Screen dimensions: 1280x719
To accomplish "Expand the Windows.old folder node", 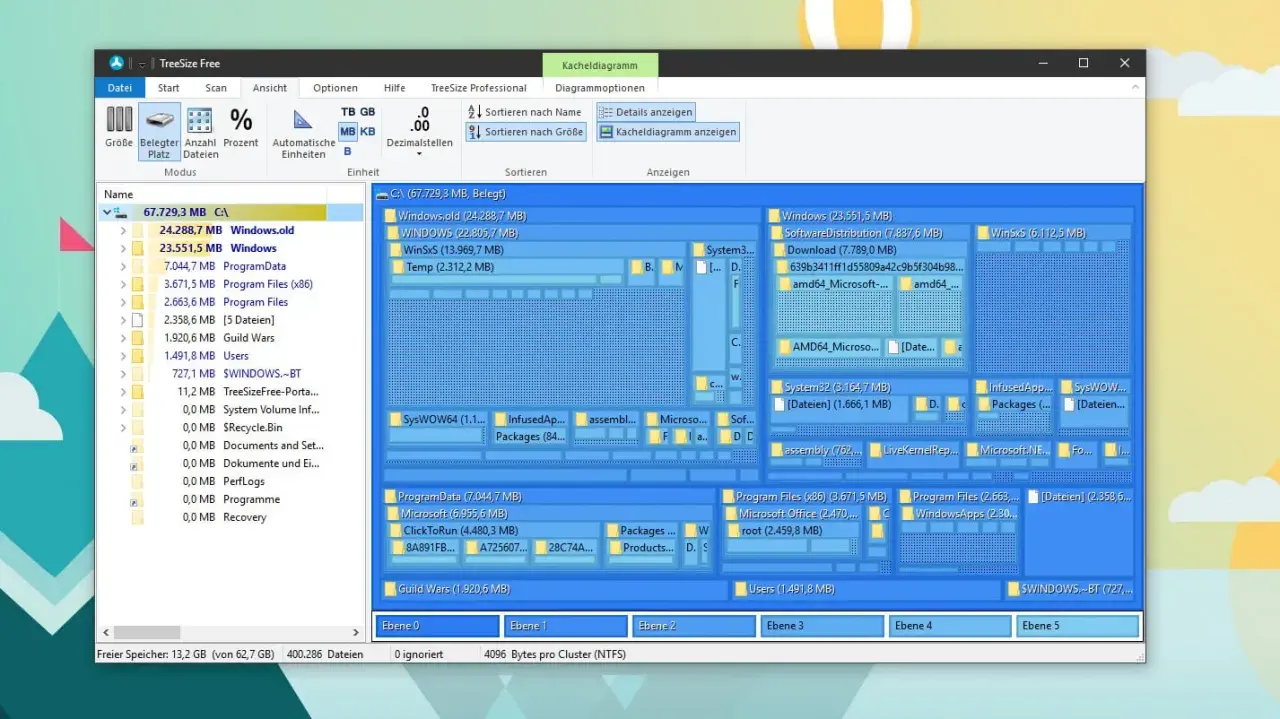I will (123, 230).
